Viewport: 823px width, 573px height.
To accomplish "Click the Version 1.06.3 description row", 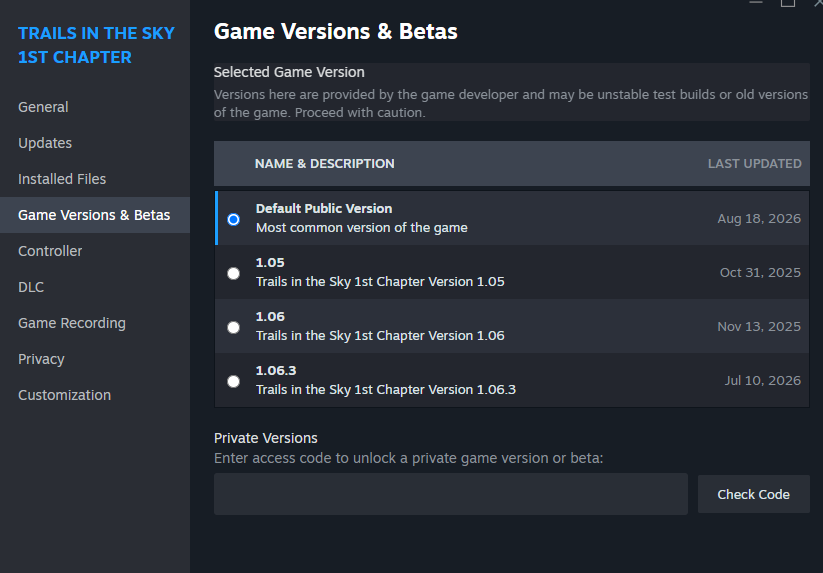I will tap(512, 380).
